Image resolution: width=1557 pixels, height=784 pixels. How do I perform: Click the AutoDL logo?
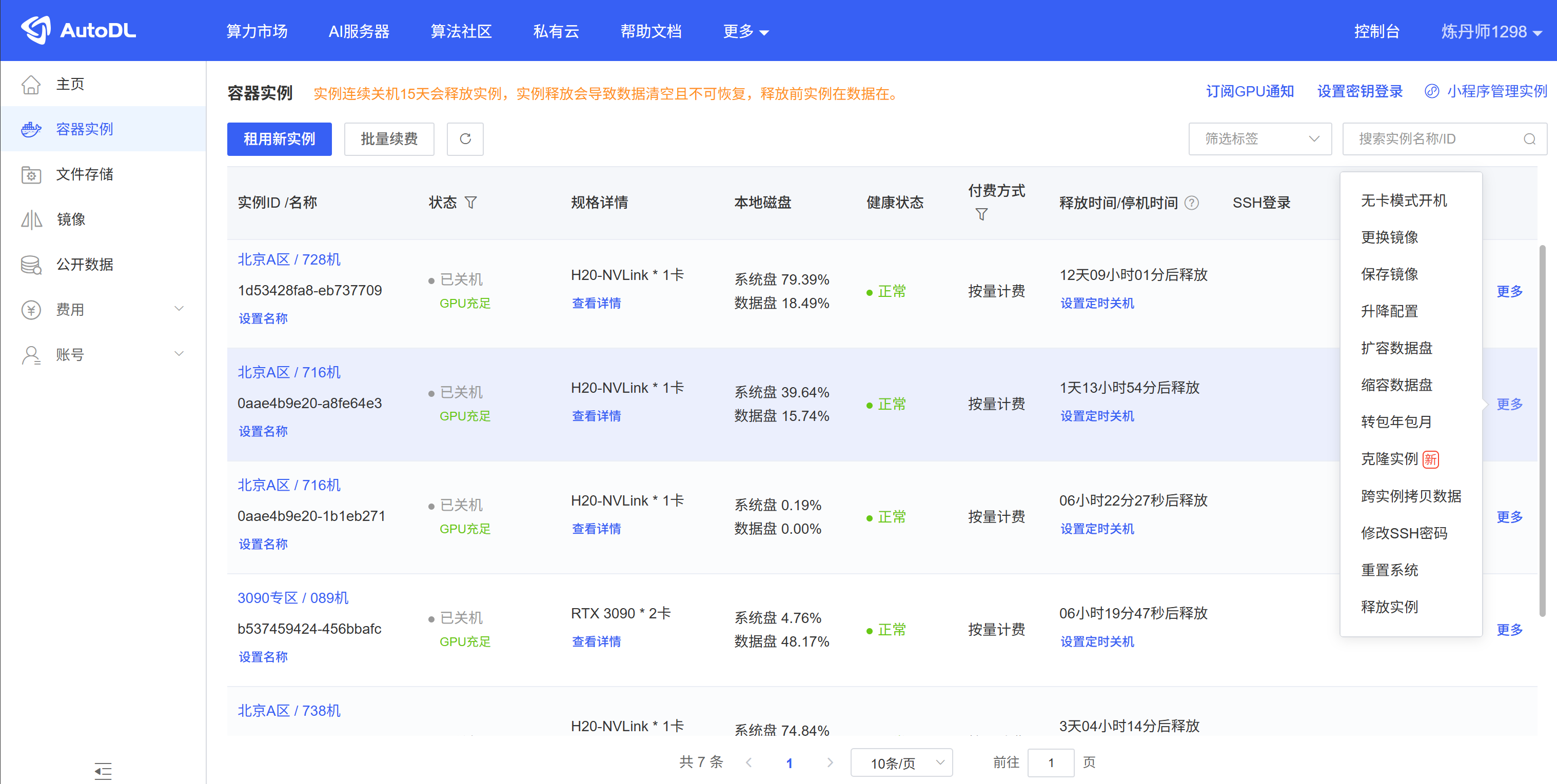pyautogui.click(x=78, y=30)
